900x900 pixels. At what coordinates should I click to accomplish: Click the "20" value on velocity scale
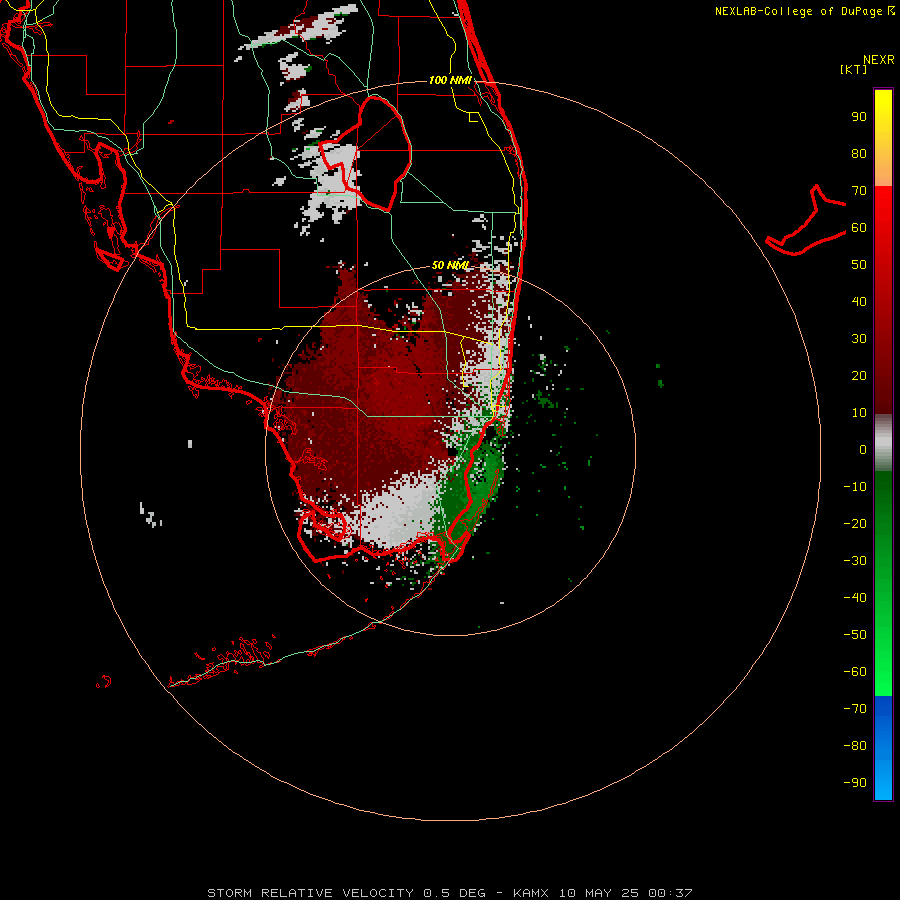859,376
